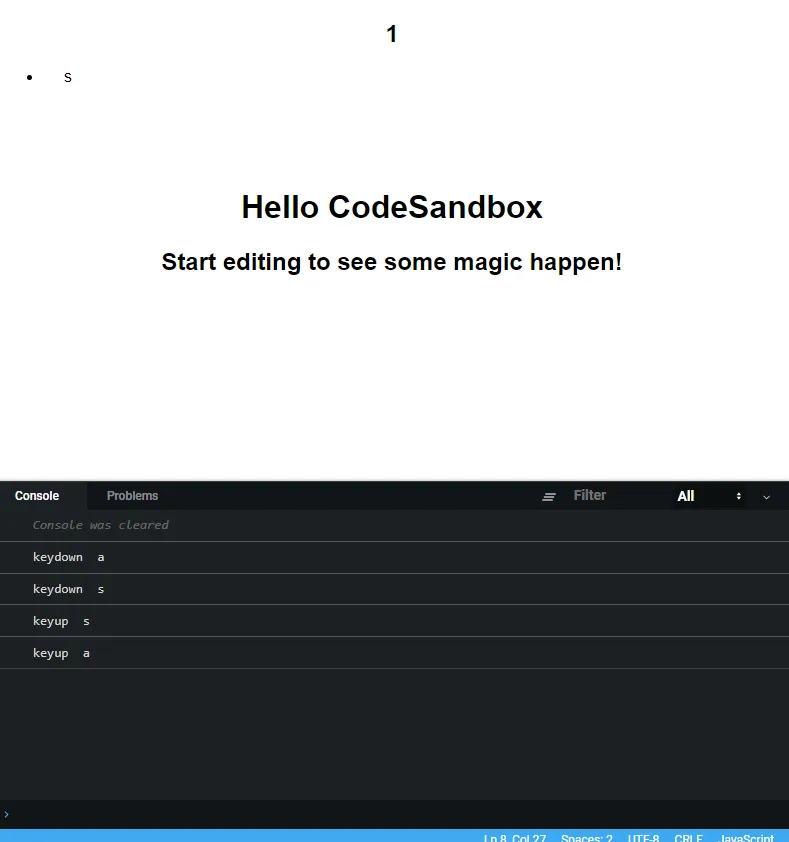This screenshot has height=842, width=789.
Task: Open the Problems tab
Action: pyautogui.click(x=132, y=496)
